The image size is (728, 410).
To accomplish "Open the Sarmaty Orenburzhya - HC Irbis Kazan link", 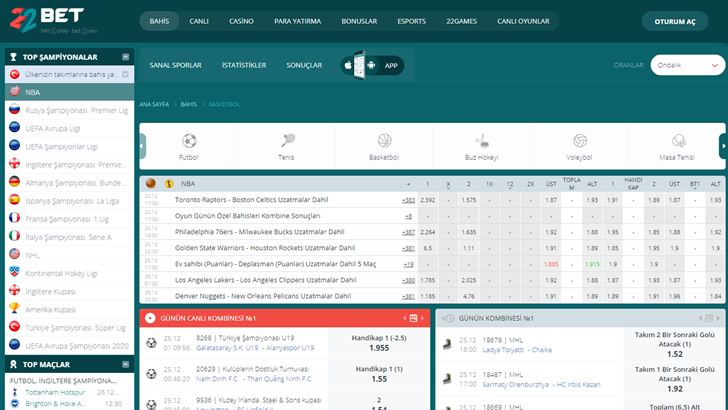I will 541,384.
